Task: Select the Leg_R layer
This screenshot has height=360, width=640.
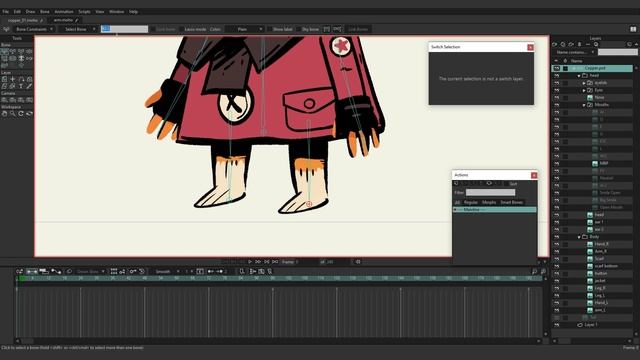Action: pos(600,288)
